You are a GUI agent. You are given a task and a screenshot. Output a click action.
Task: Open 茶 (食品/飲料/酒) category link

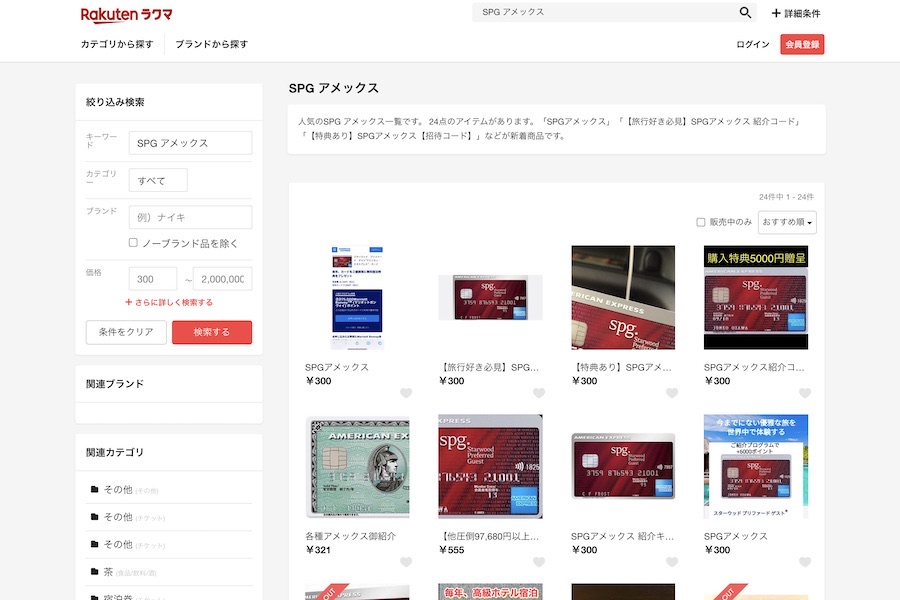[x=130, y=572]
